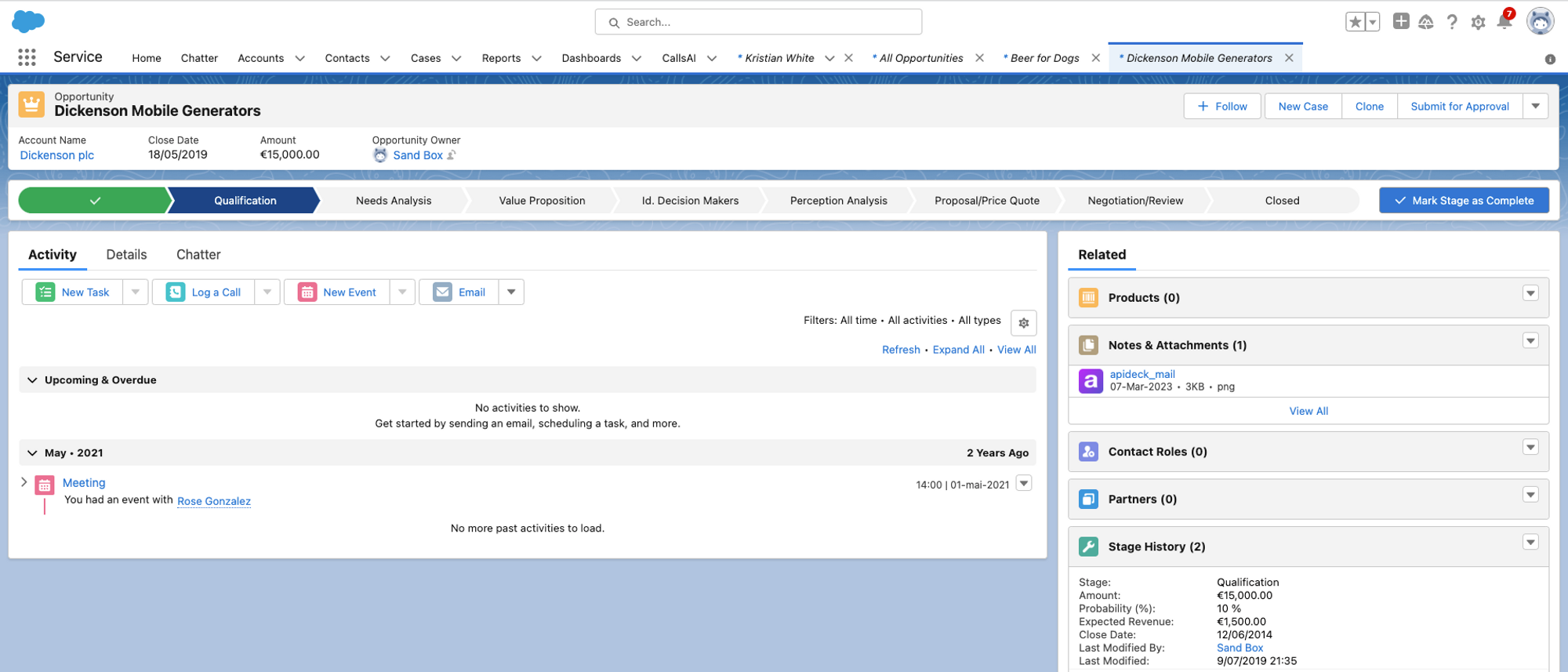
Task: Click the New Event calendar icon
Action: [x=307, y=292]
